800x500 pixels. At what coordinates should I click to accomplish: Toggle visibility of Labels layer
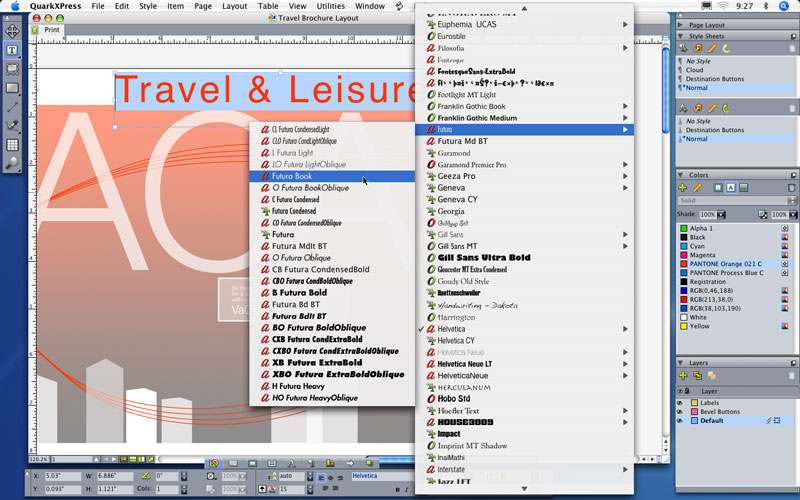click(680, 403)
